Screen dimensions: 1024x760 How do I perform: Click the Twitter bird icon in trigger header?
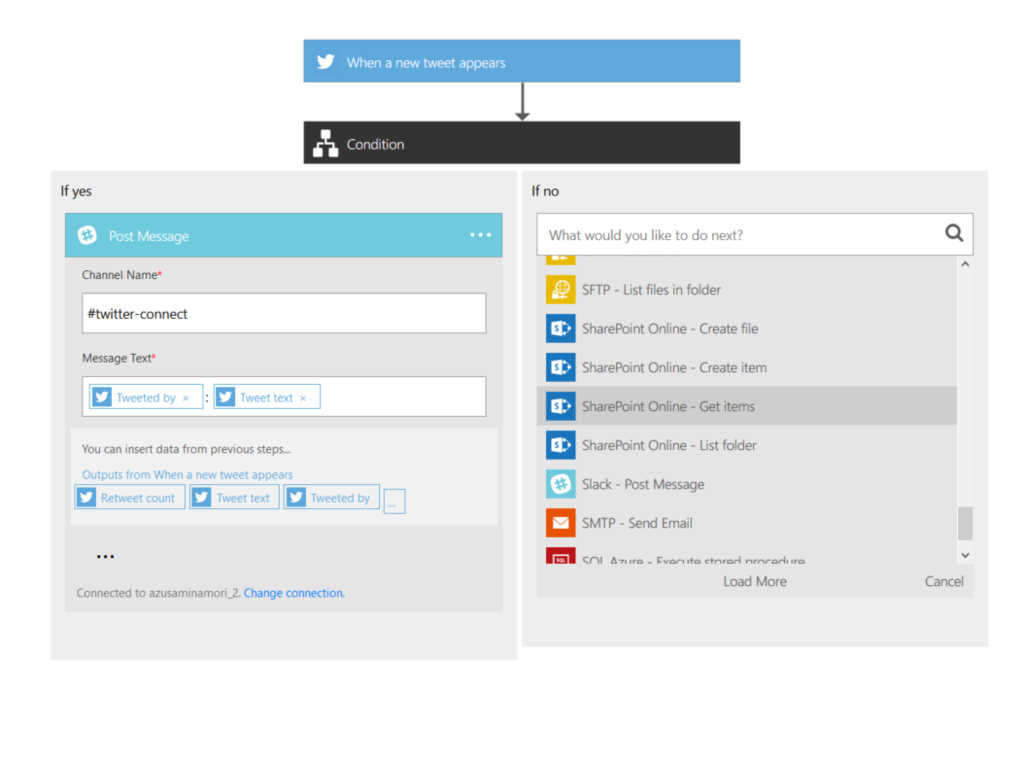(325, 62)
